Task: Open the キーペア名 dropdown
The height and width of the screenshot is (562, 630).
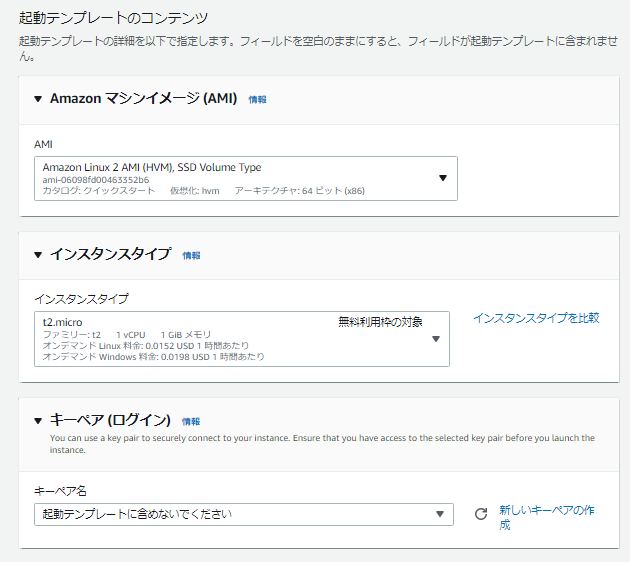Action: coord(244,514)
